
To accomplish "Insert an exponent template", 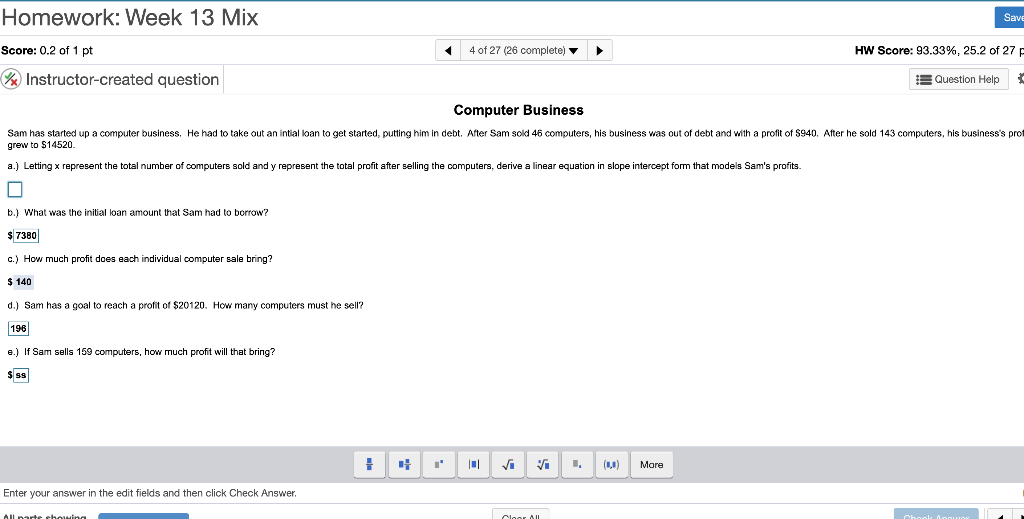I will point(439,465).
